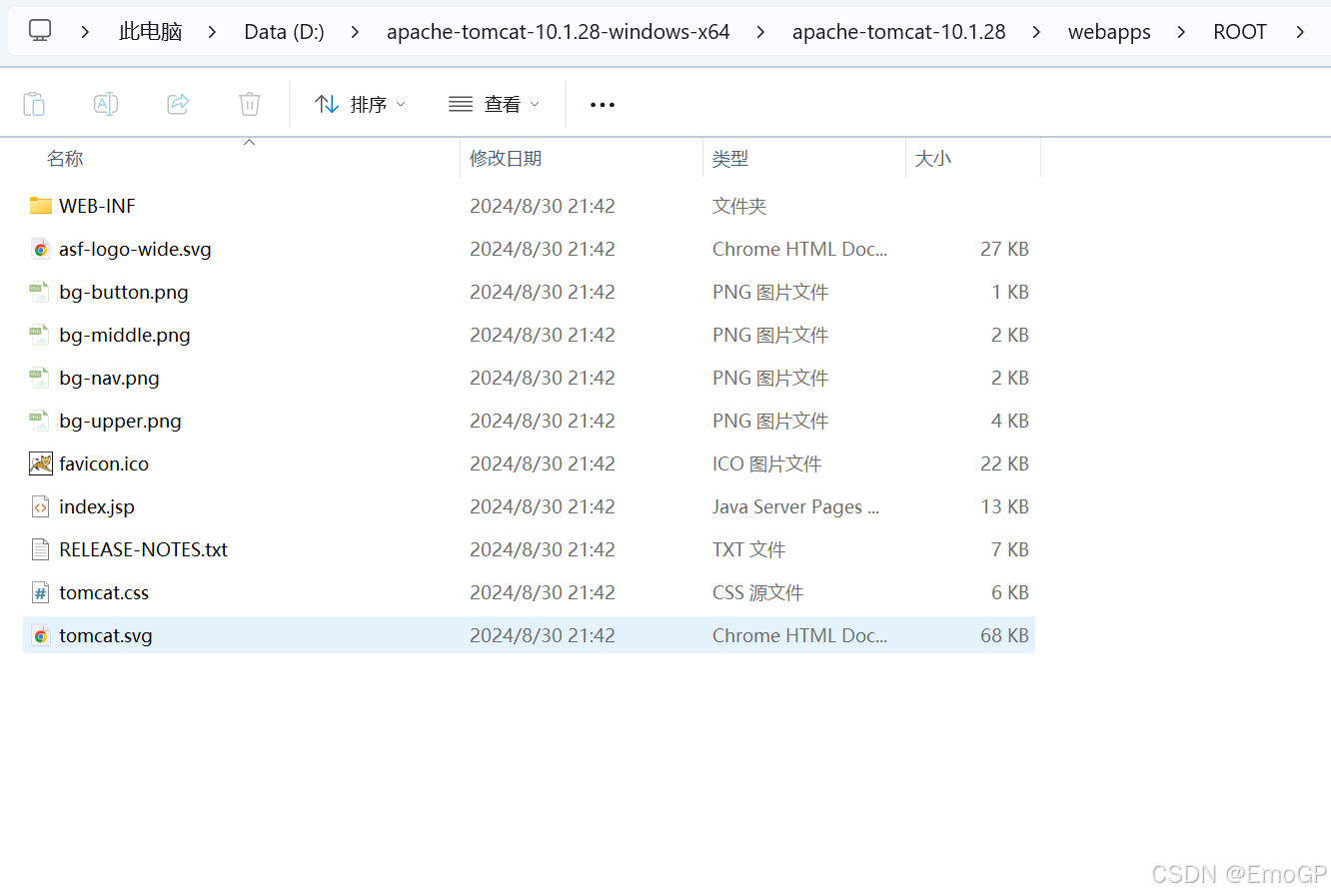The width and height of the screenshot is (1331, 896).
Task: Click the 22 KB size of favicon.ico
Action: click(x=1004, y=463)
